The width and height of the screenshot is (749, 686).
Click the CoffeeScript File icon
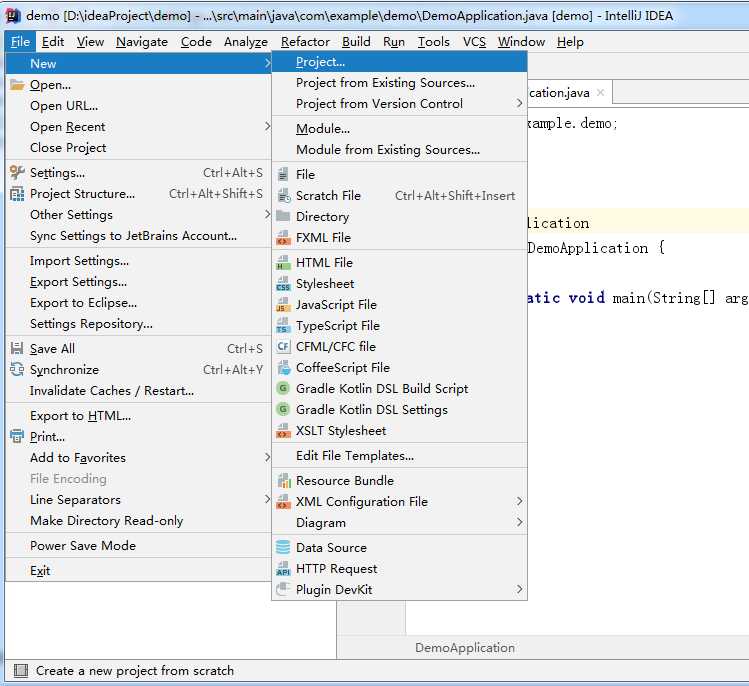tap(284, 367)
